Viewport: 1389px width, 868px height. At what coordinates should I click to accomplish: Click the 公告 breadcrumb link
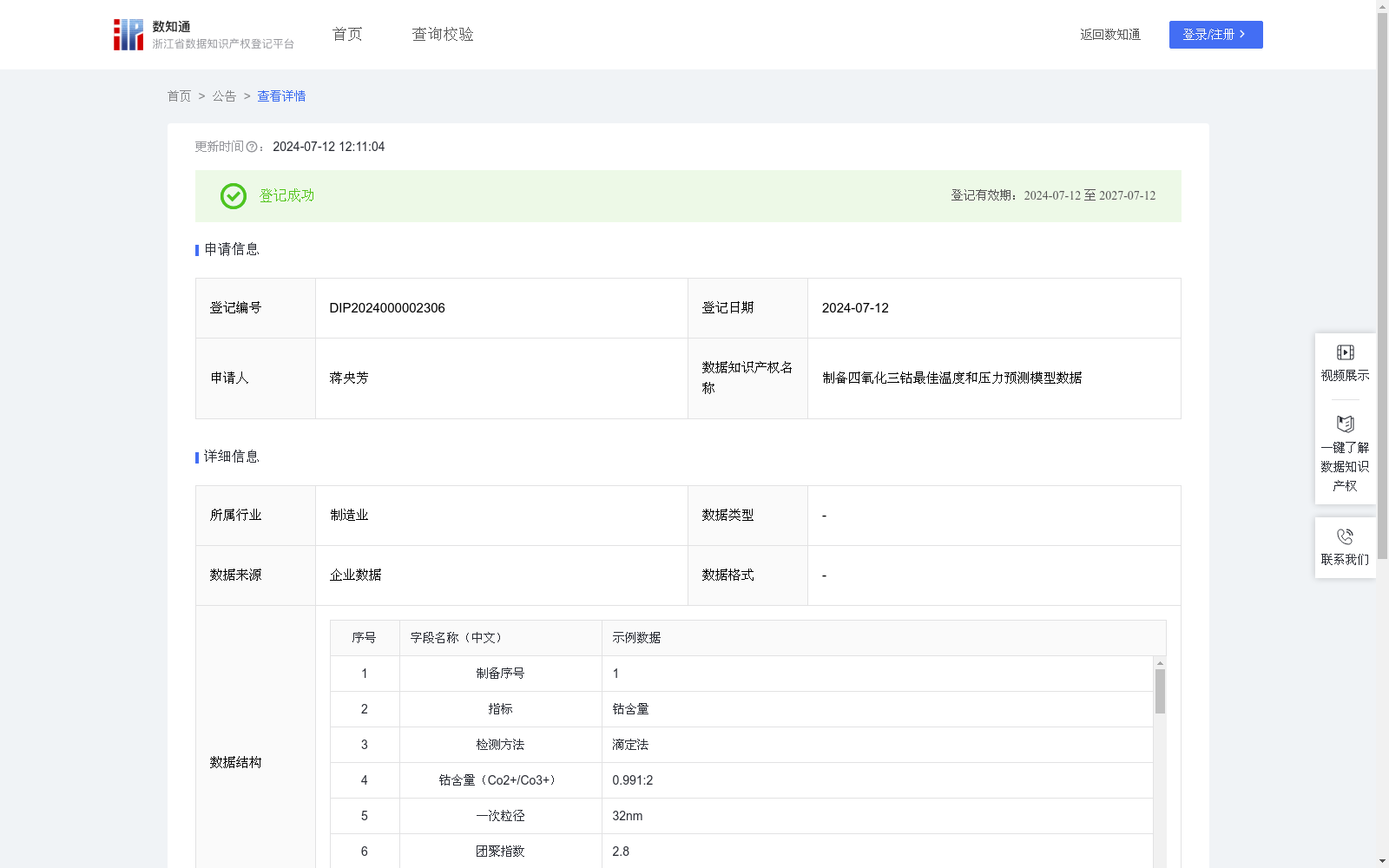(x=224, y=96)
